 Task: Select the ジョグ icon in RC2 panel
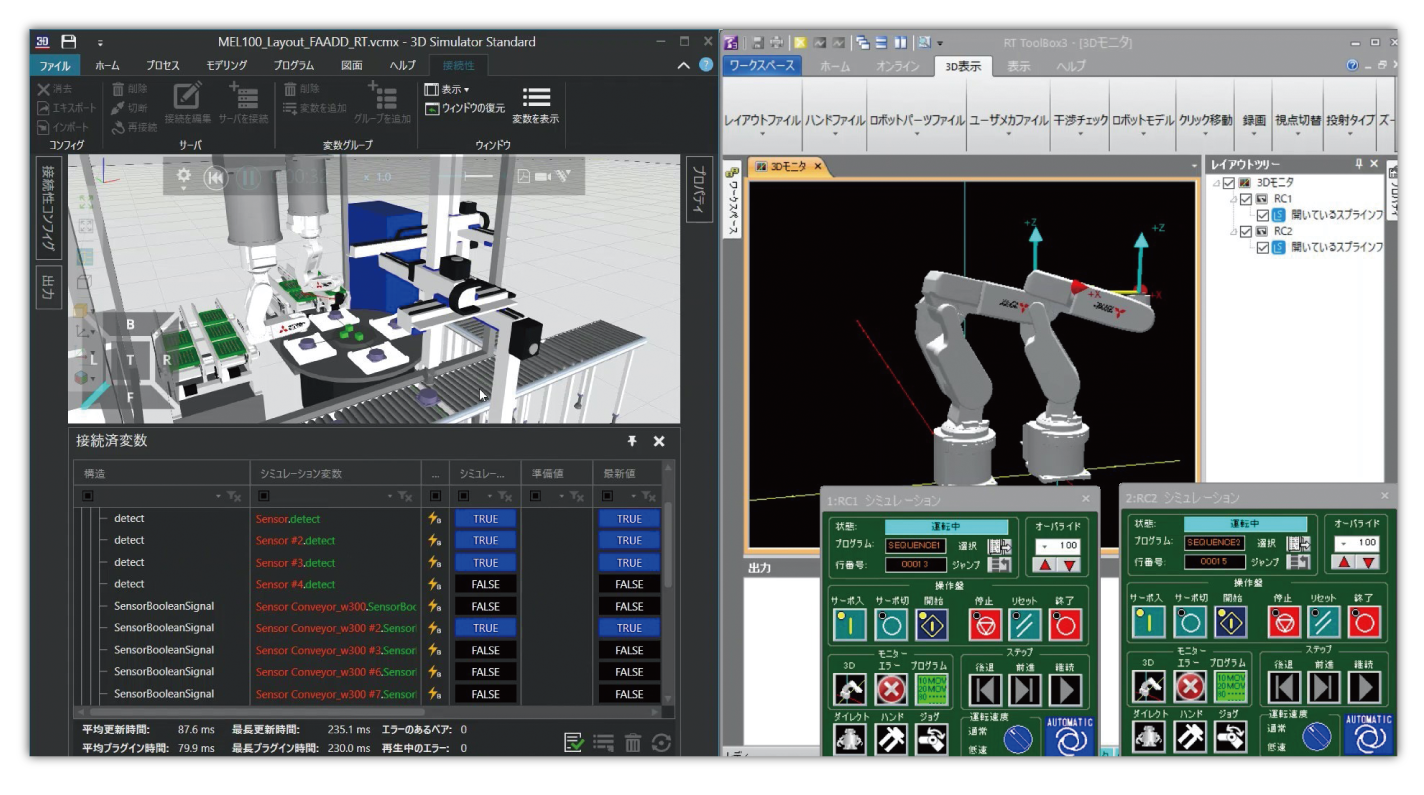click(x=1231, y=737)
